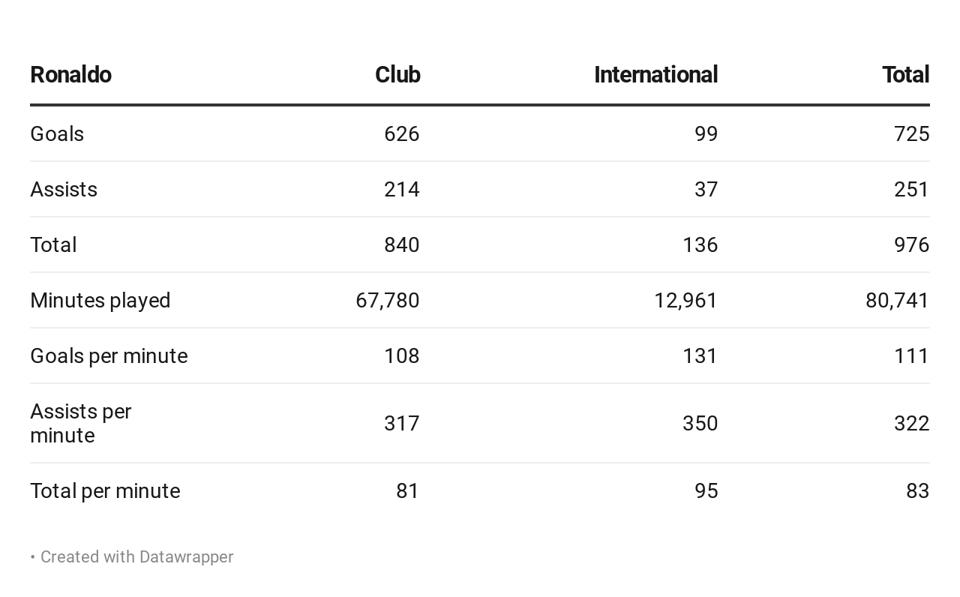The image size is (960, 597).
Task: Click club assists value 214
Action: (402, 189)
